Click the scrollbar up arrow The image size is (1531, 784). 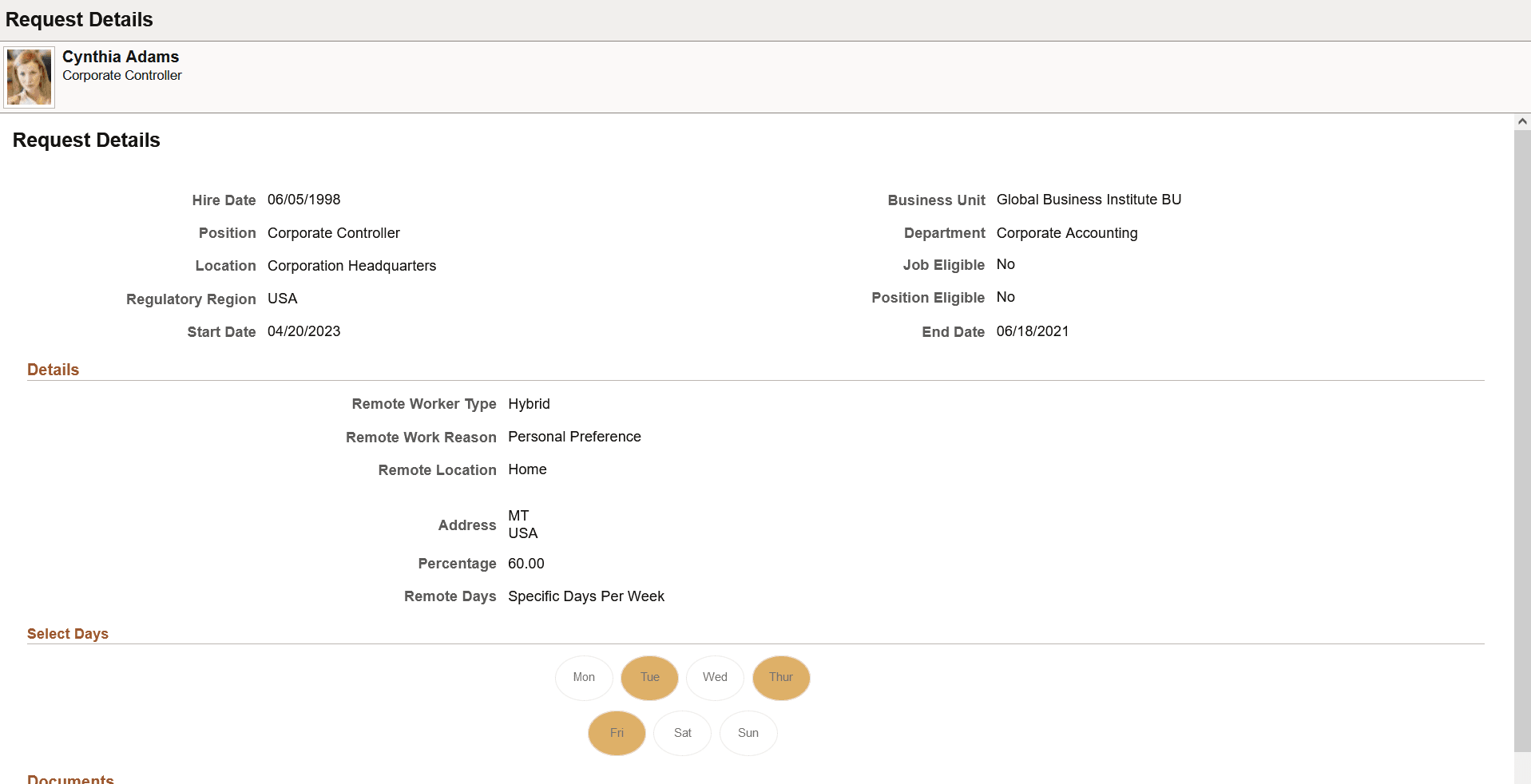tap(1521, 121)
